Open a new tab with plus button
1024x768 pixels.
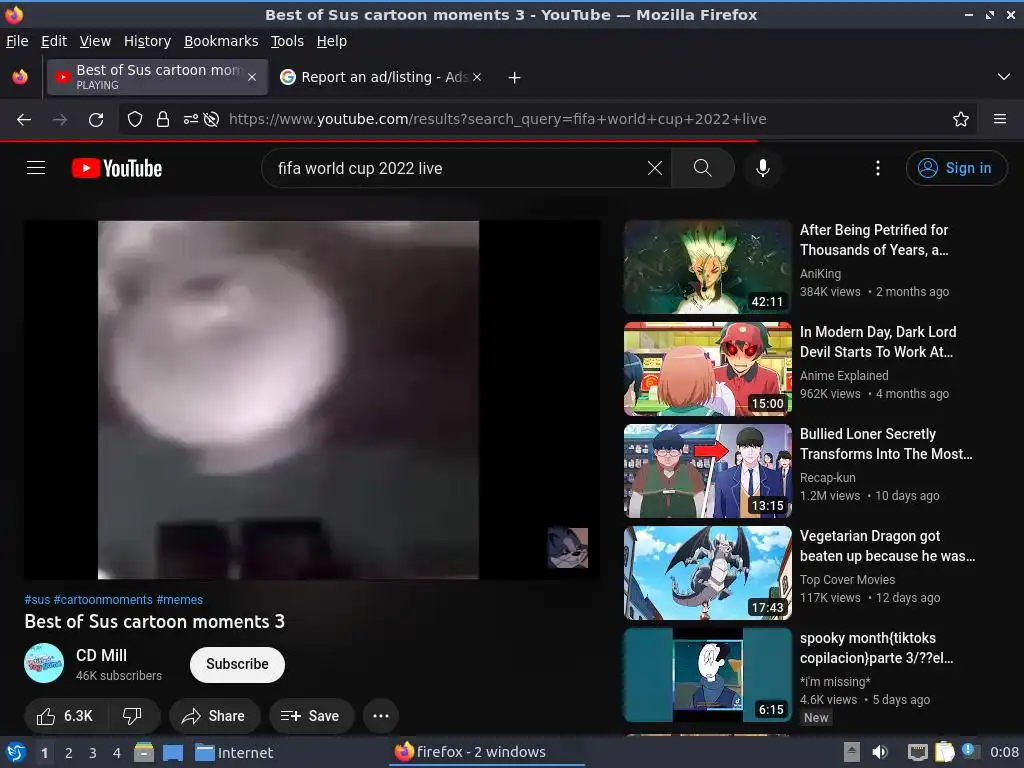(x=515, y=78)
